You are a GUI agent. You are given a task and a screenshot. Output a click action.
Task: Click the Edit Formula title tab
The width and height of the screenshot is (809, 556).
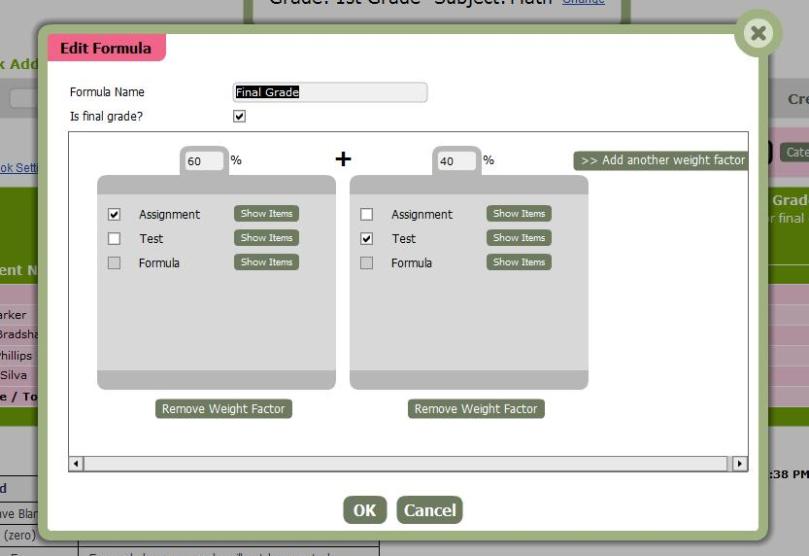[x=107, y=48]
